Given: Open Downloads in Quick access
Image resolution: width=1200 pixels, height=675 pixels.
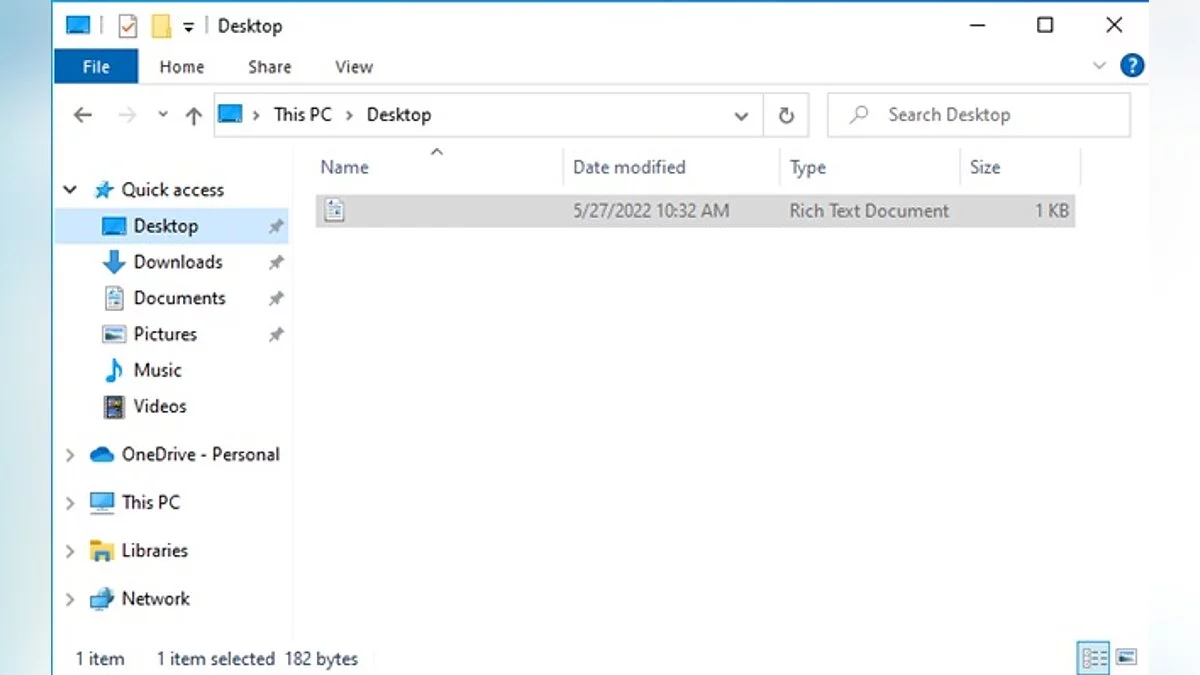Looking at the screenshot, I should (177, 262).
